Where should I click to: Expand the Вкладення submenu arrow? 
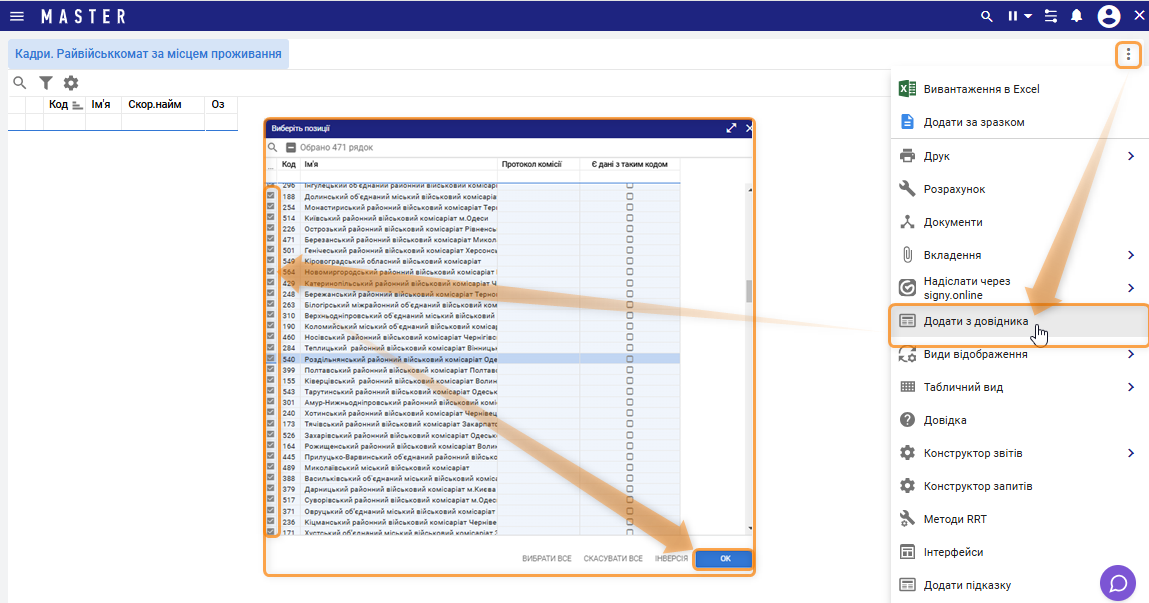pos(1131,255)
